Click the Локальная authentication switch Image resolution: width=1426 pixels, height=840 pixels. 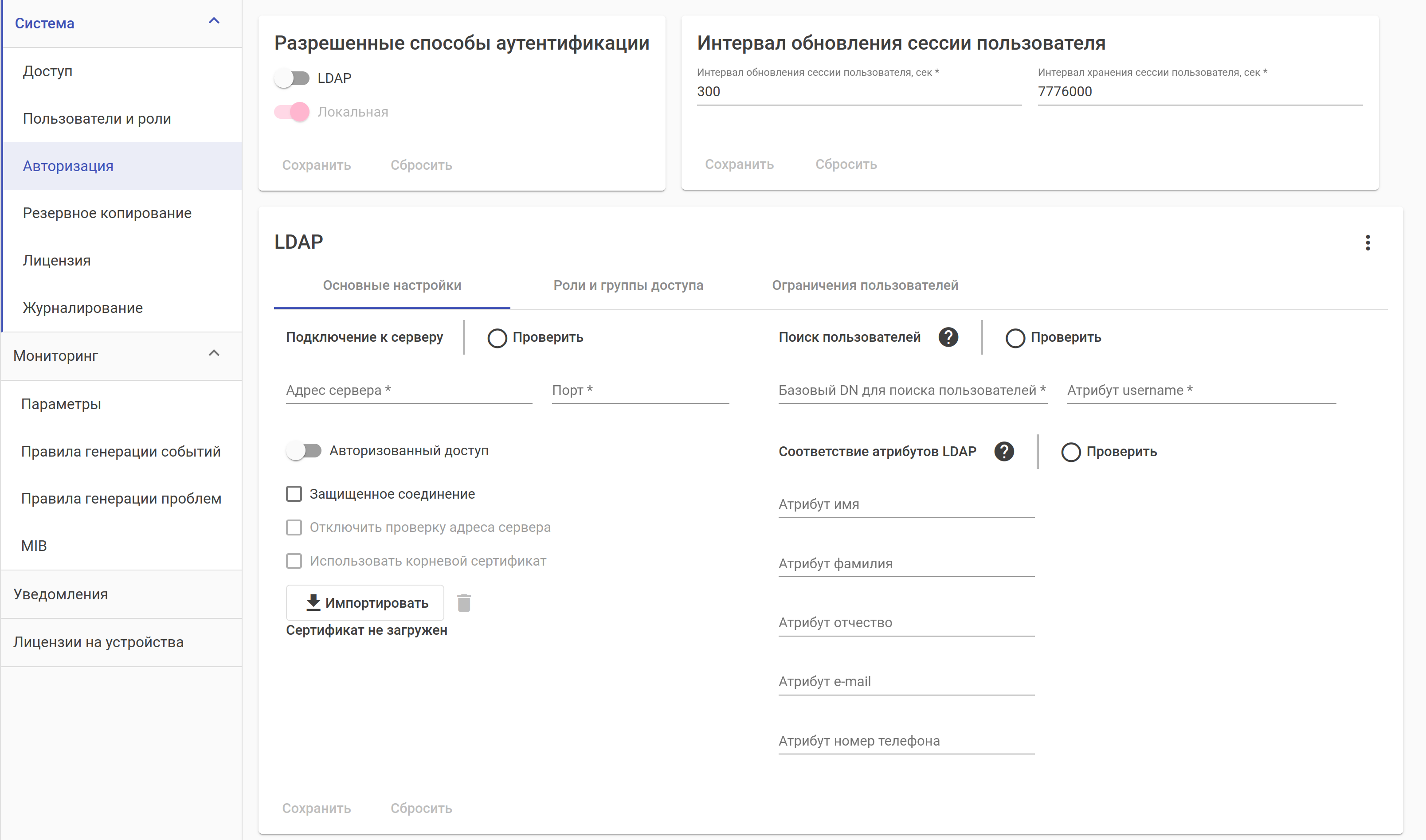pos(292,112)
